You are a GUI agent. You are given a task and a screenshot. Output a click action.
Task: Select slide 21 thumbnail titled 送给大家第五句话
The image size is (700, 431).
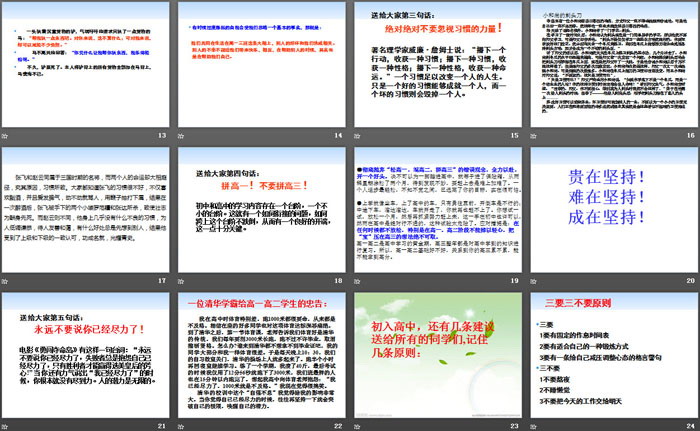click(85, 356)
